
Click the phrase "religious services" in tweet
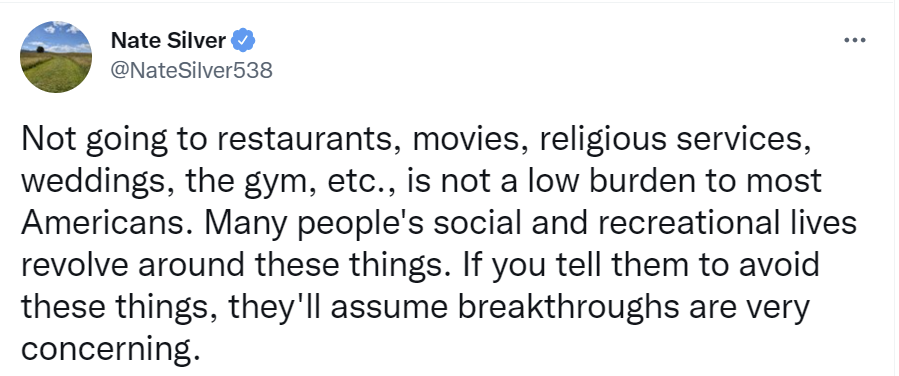[674, 139]
